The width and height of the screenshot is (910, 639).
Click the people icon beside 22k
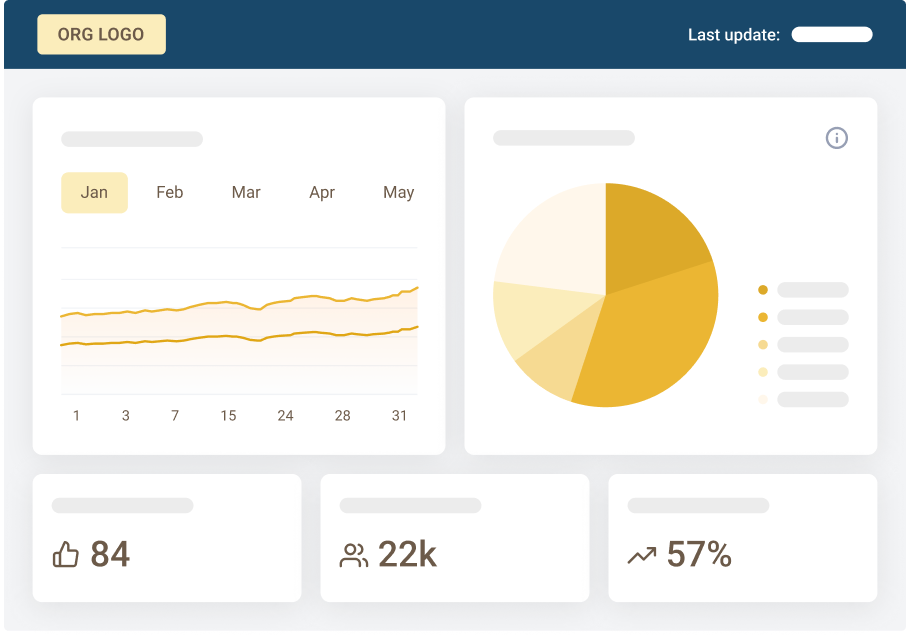(x=354, y=556)
